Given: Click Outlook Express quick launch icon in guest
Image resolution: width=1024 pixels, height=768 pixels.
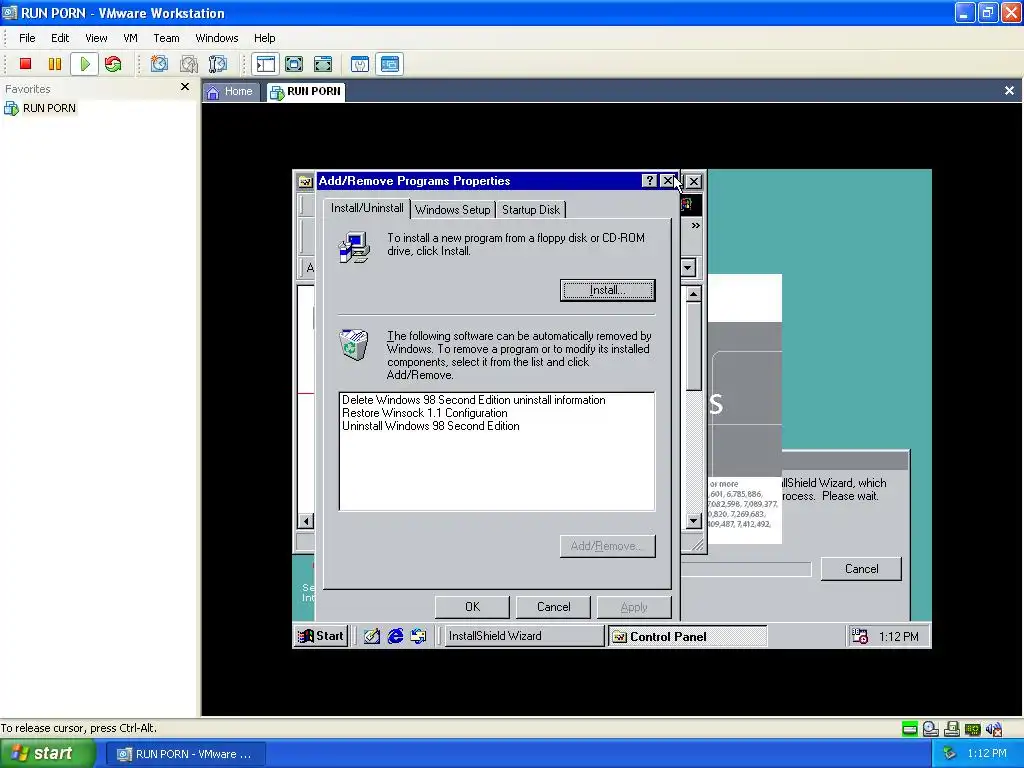Looking at the screenshot, I should pos(419,635).
